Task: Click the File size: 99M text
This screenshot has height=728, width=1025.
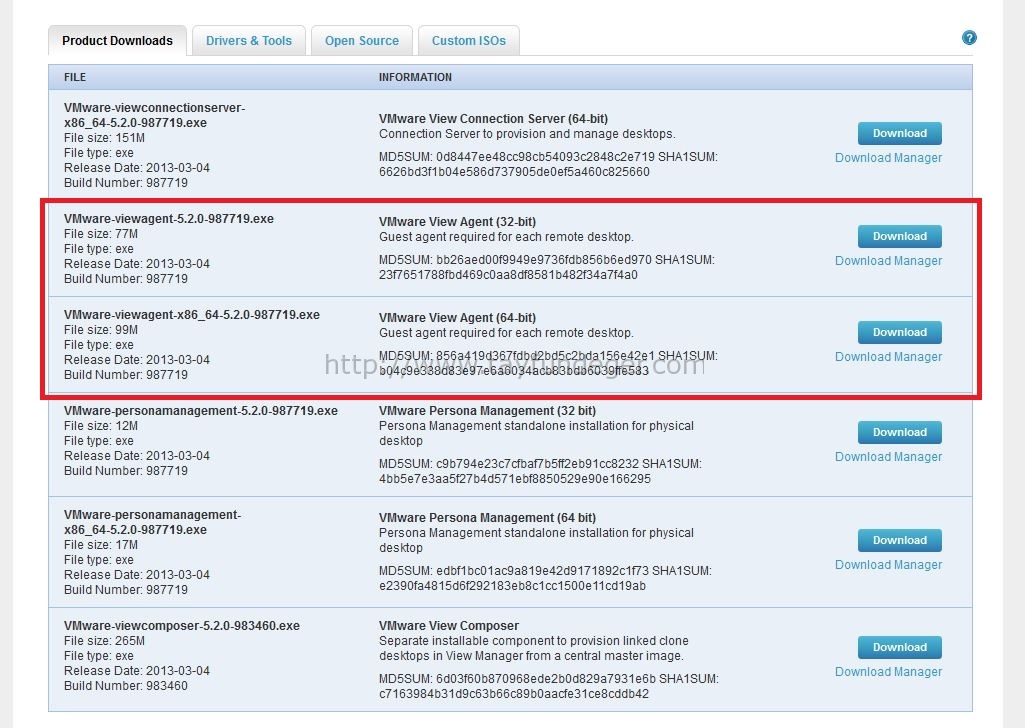Action: coord(101,330)
